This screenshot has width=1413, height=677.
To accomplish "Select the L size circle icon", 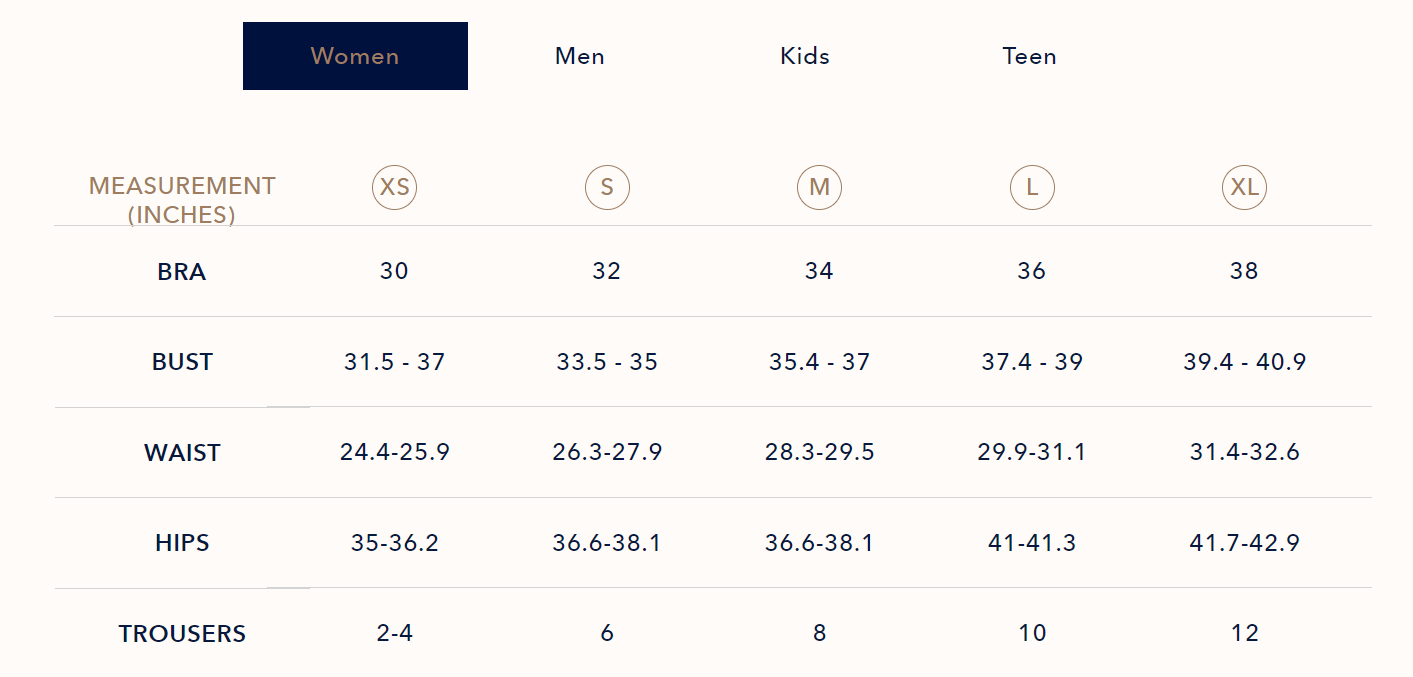I will pyautogui.click(x=1032, y=187).
